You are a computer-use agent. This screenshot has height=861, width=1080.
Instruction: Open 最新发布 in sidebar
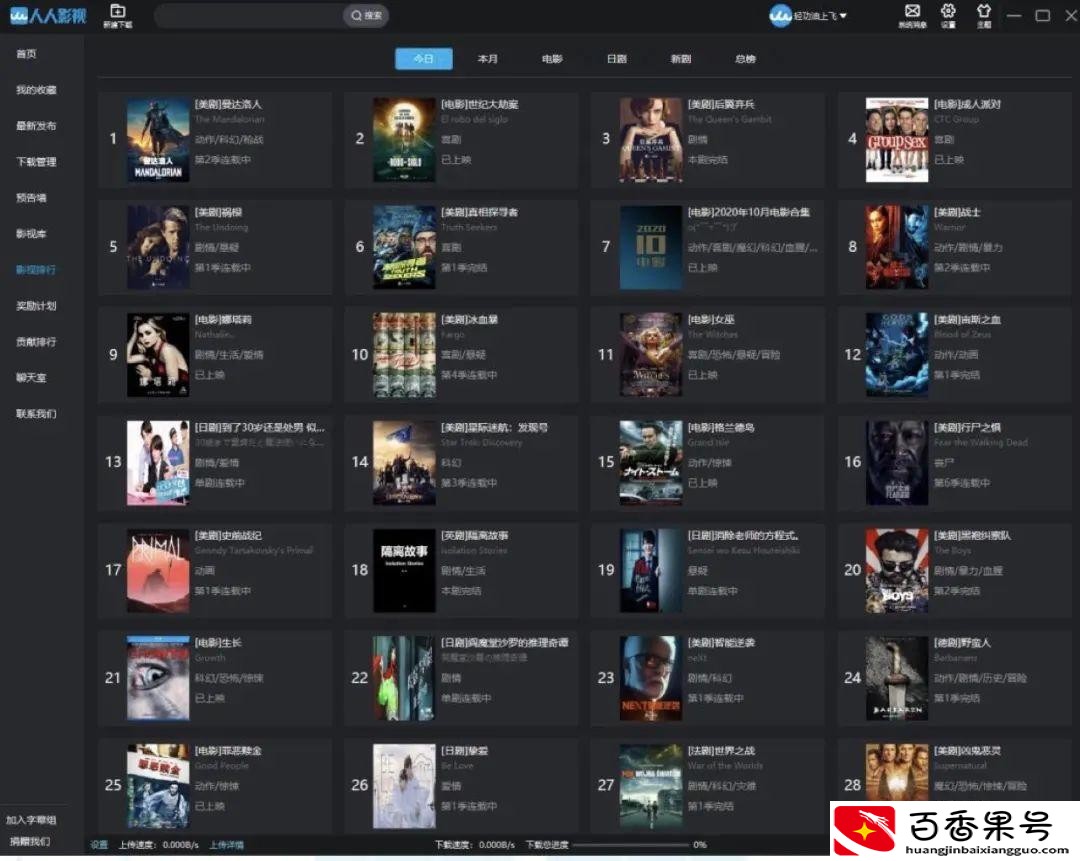coord(37,125)
